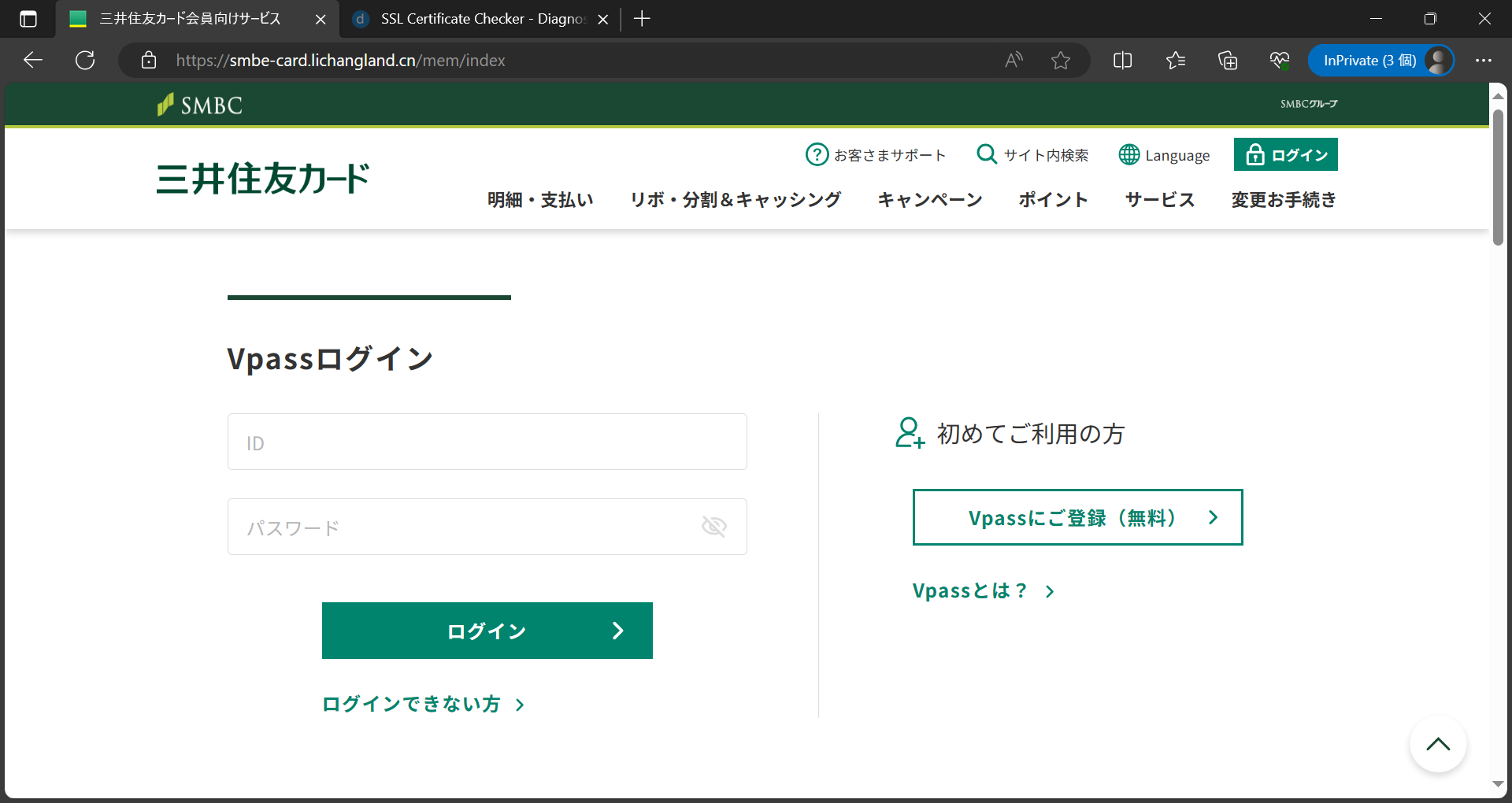View site information lock icon
Screen dimensions: 1512x803
pos(149,61)
